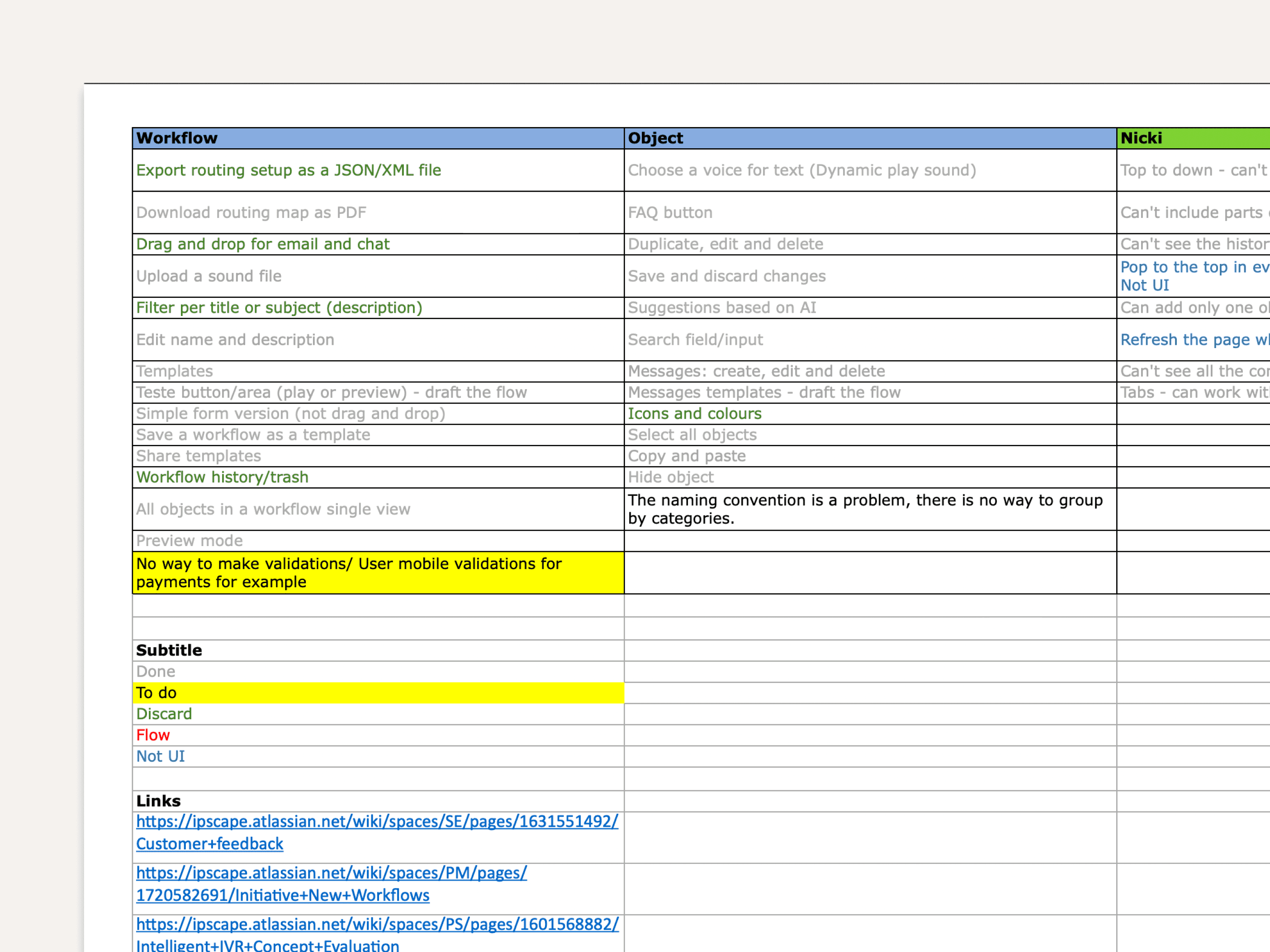Select the Object column header cell

(x=869, y=138)
